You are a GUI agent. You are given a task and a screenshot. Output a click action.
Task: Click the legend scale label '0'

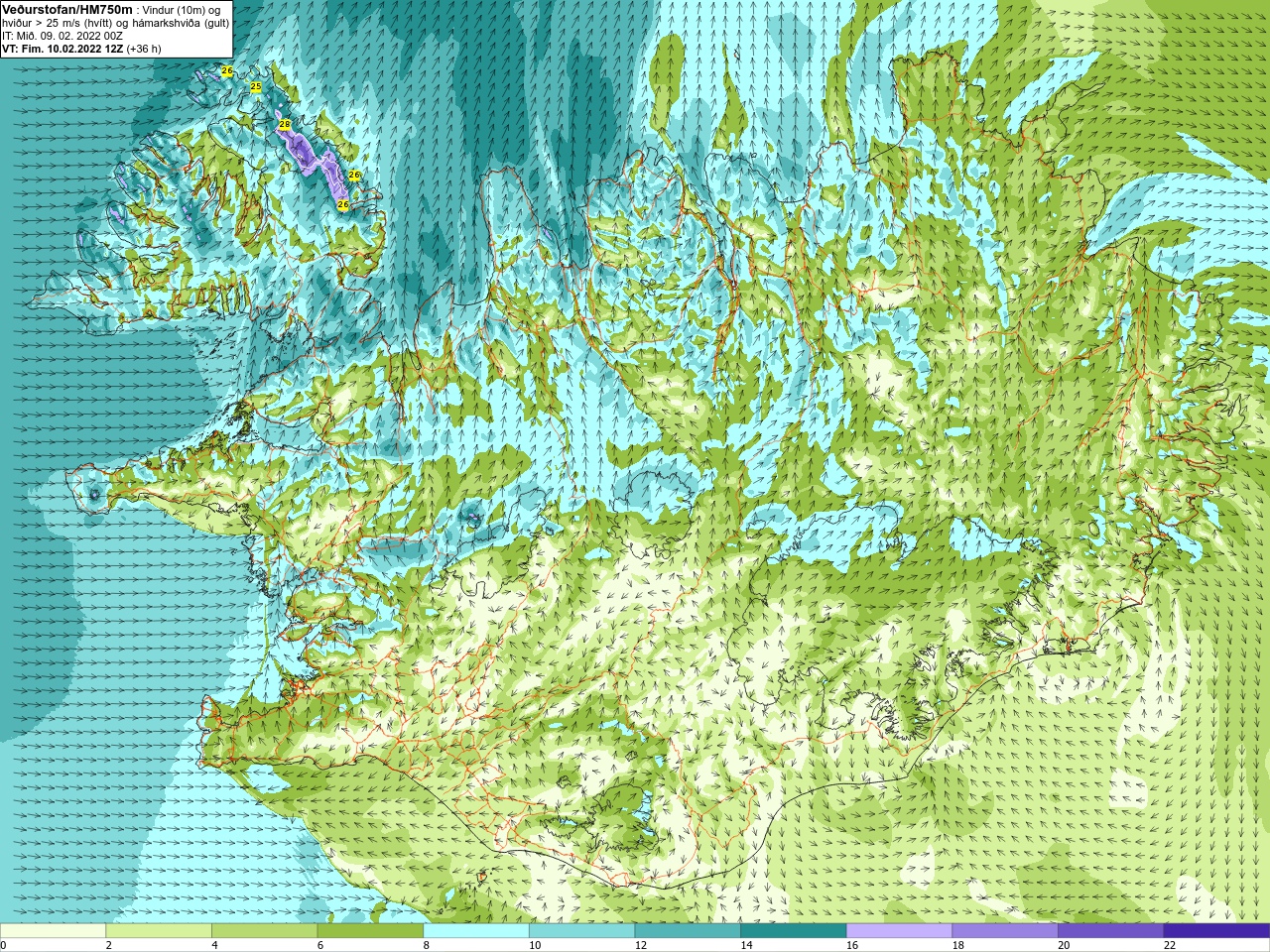(3, 945)
